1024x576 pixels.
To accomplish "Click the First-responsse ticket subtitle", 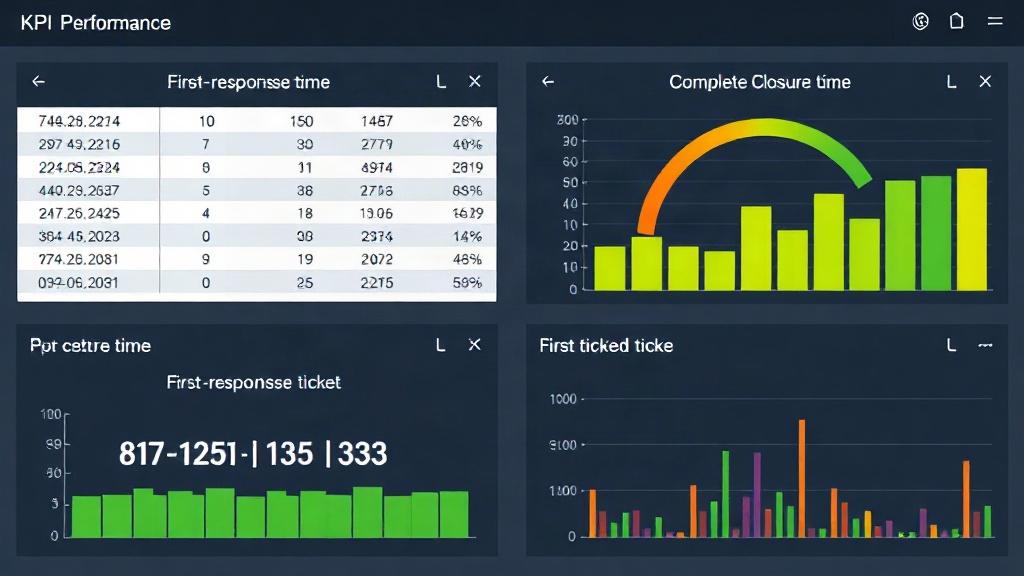I will click(x=253, y=382).
